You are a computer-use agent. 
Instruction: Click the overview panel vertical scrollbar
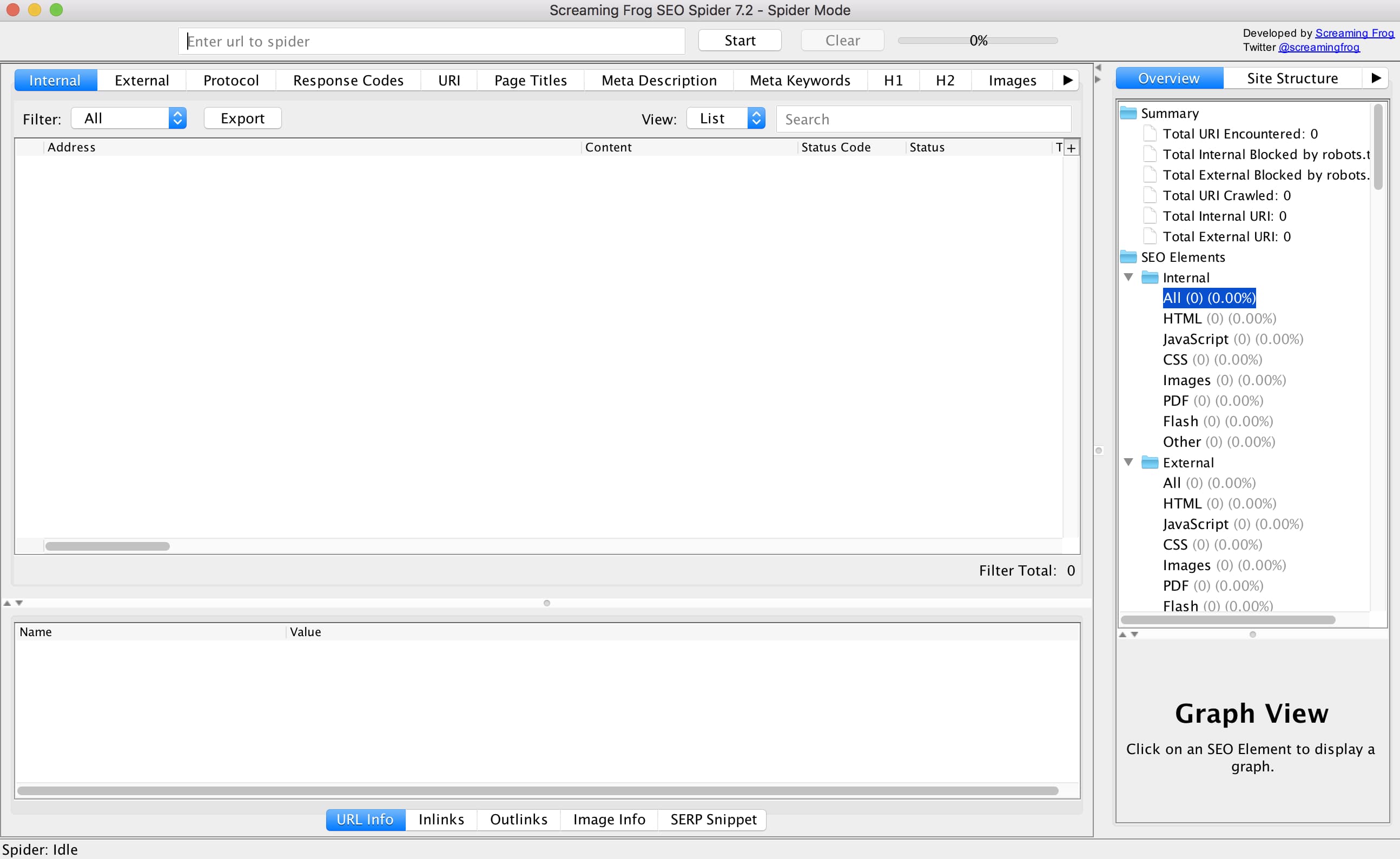point(1378,147)
